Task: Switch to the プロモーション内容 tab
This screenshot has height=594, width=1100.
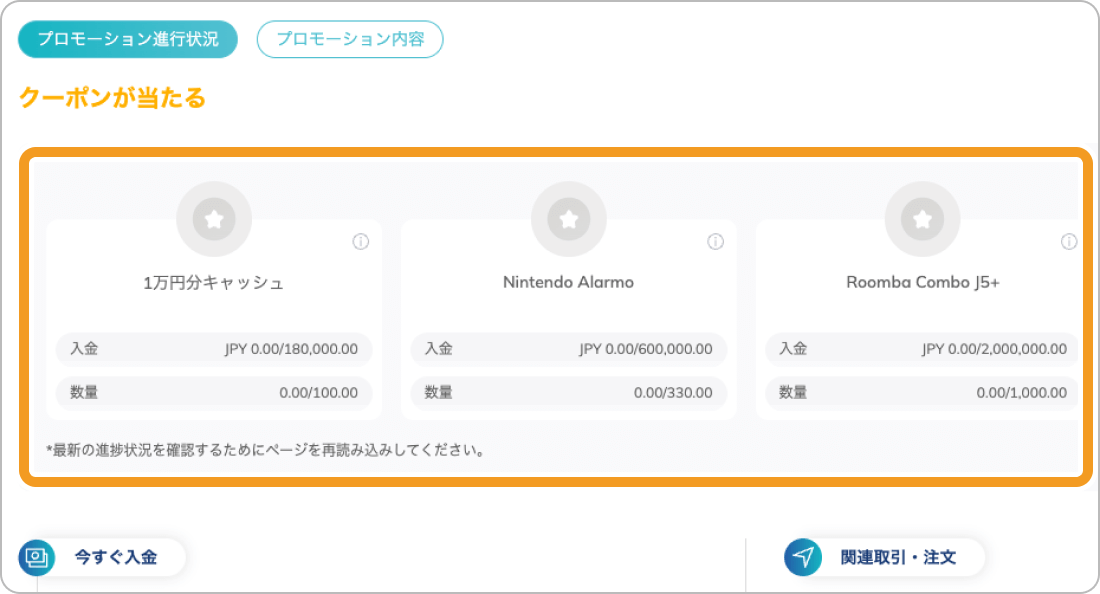Action: click(350, 39)
